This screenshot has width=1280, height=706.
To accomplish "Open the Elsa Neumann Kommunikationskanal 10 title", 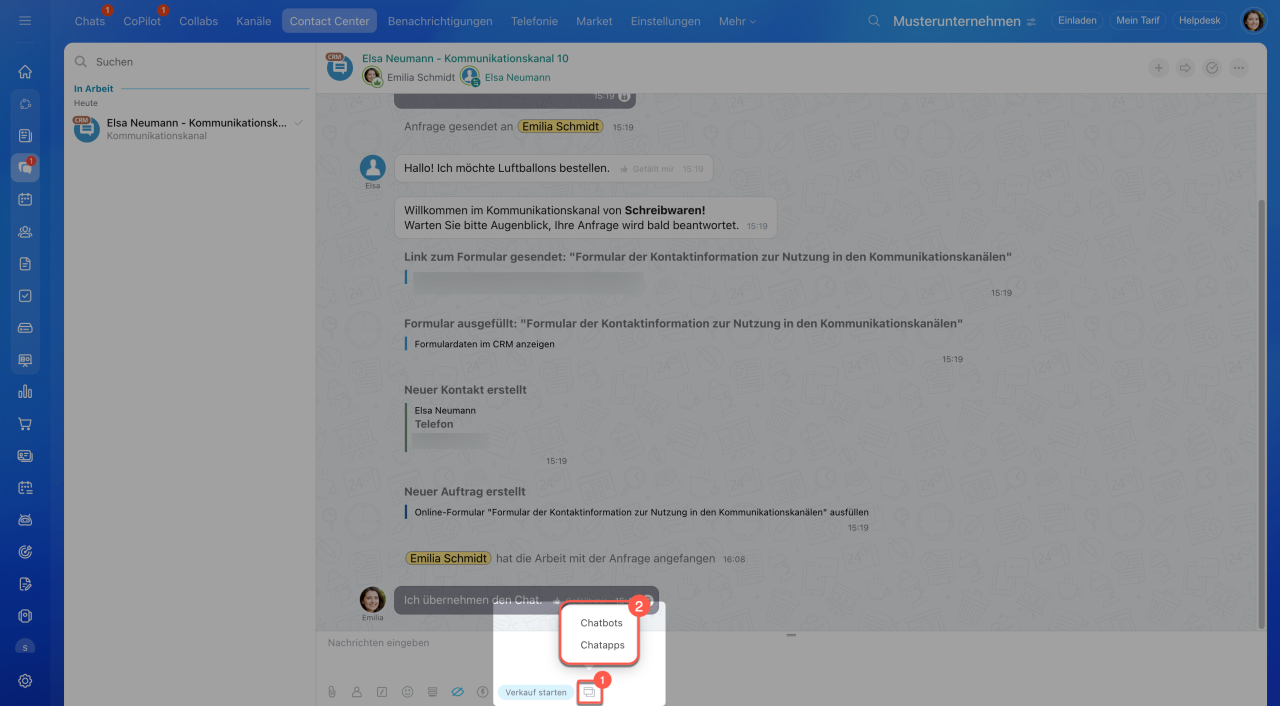I will [465, 59].
